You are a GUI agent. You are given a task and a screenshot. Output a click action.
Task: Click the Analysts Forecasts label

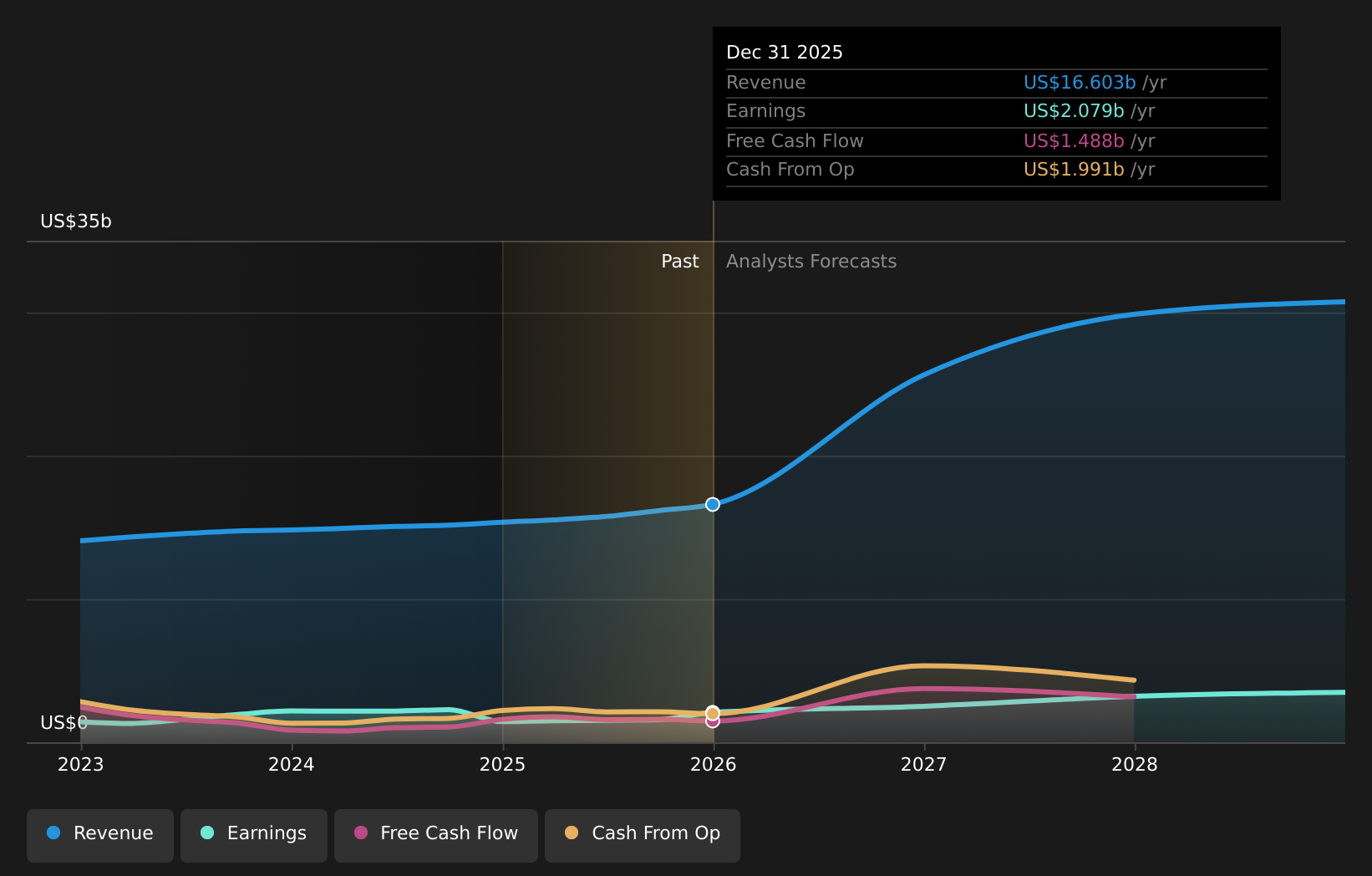pos(810,262)
